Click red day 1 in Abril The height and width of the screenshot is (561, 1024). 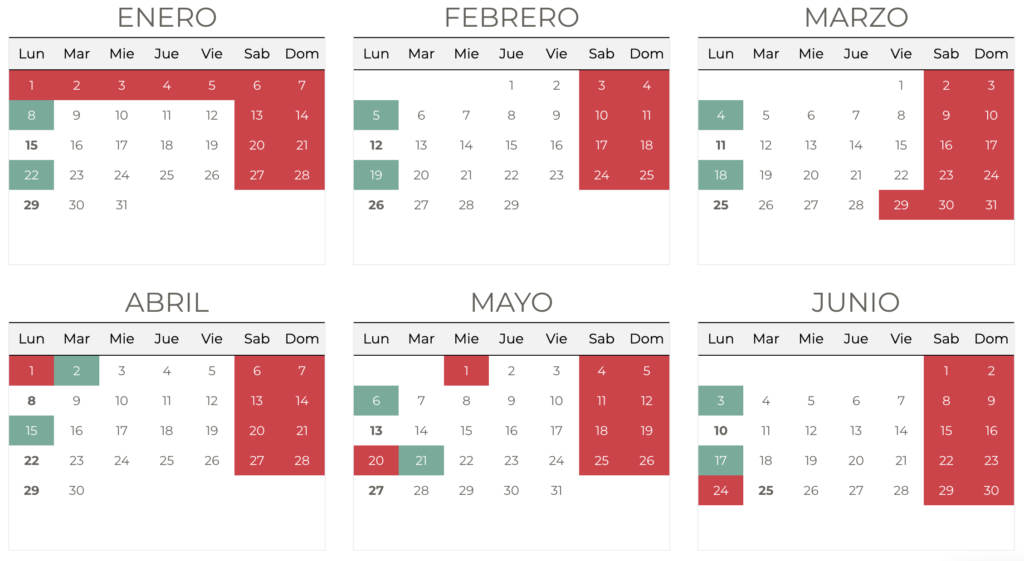point(31,371)
